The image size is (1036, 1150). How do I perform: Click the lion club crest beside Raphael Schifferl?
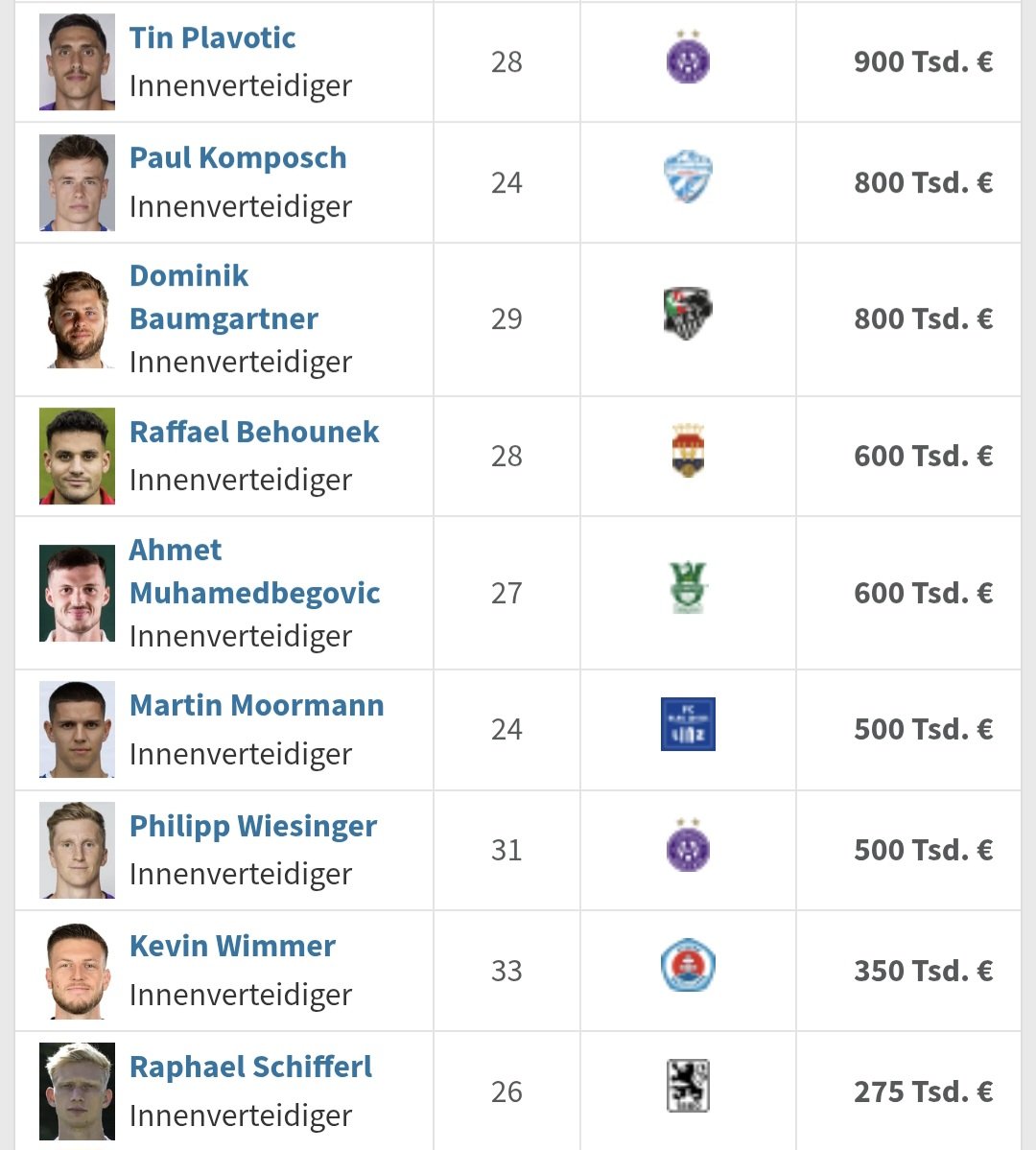pyautogui.click(x=688, y=1087)
